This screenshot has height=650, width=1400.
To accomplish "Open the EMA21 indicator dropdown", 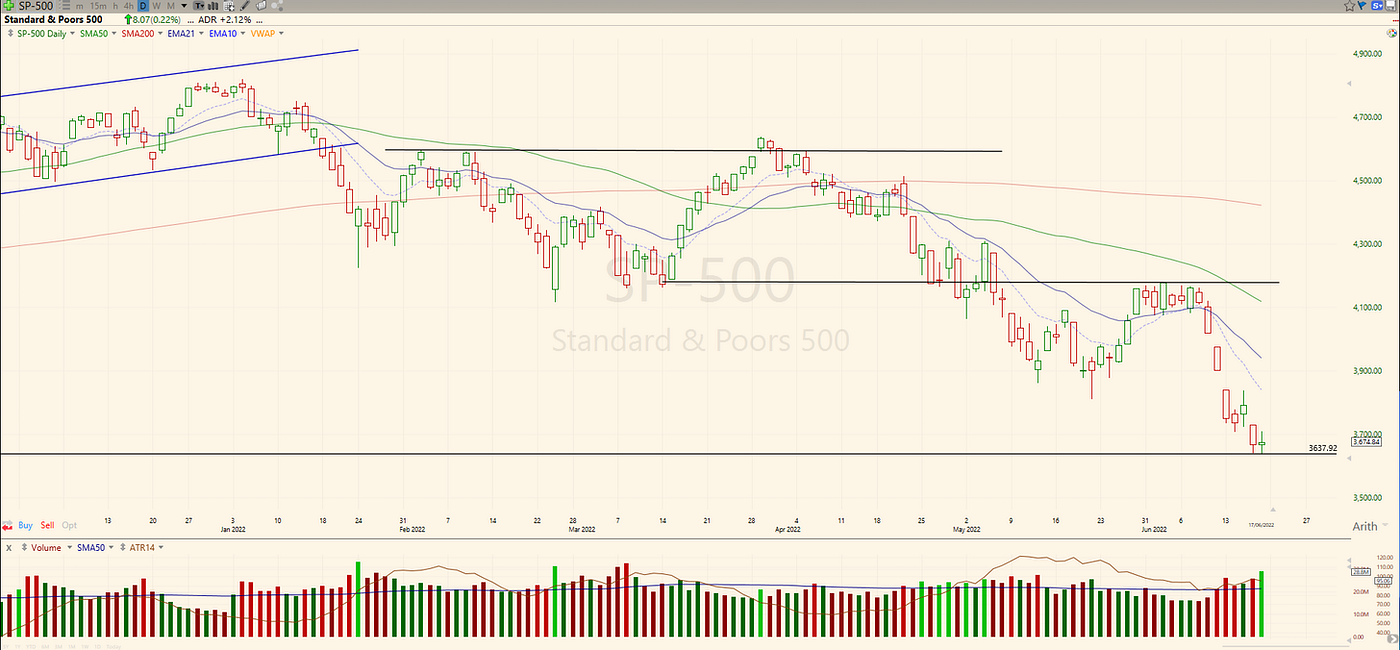I will (201, 33).
